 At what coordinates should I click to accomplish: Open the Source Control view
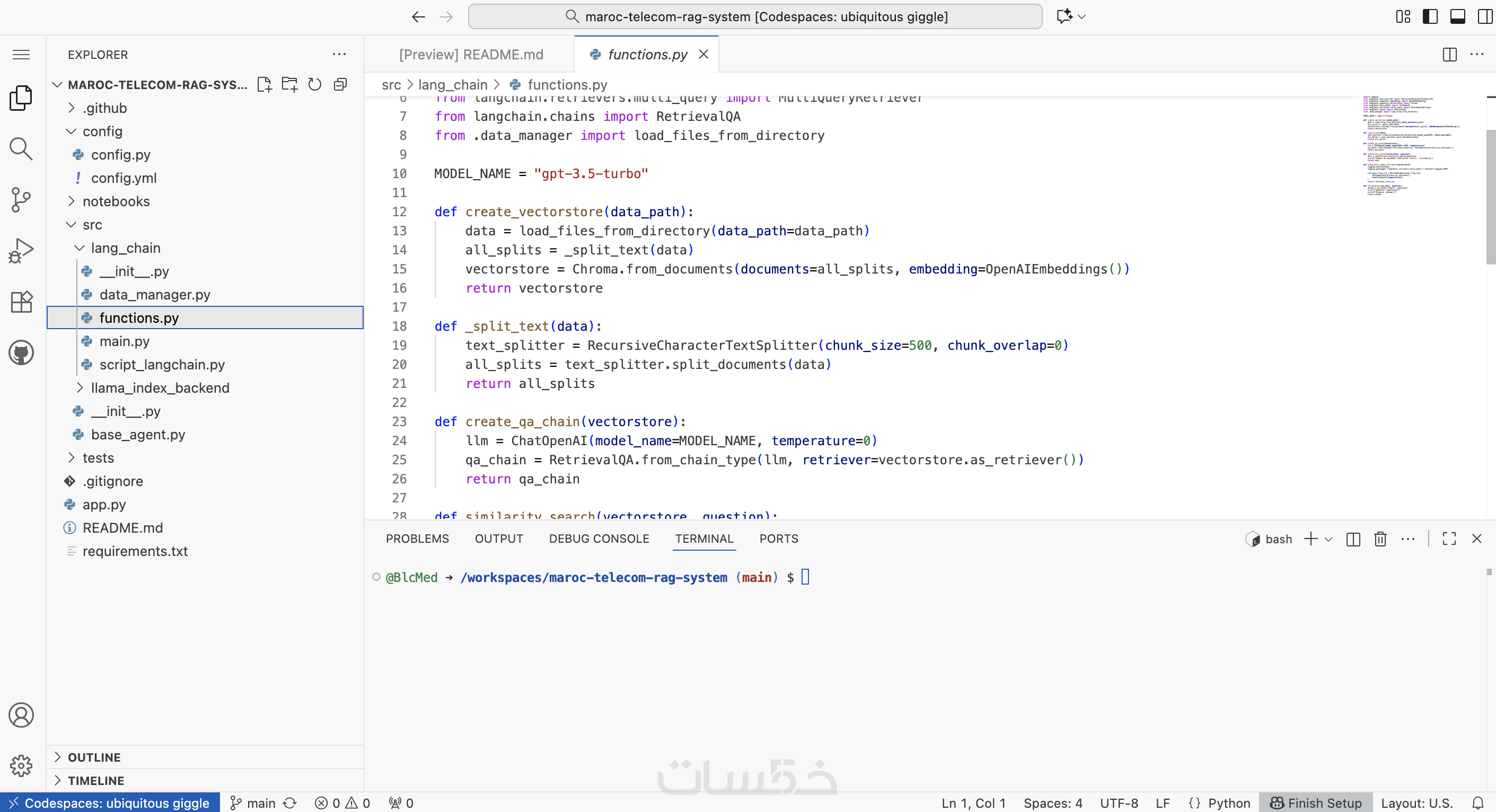pyautogui.click(x=21, y=200)
